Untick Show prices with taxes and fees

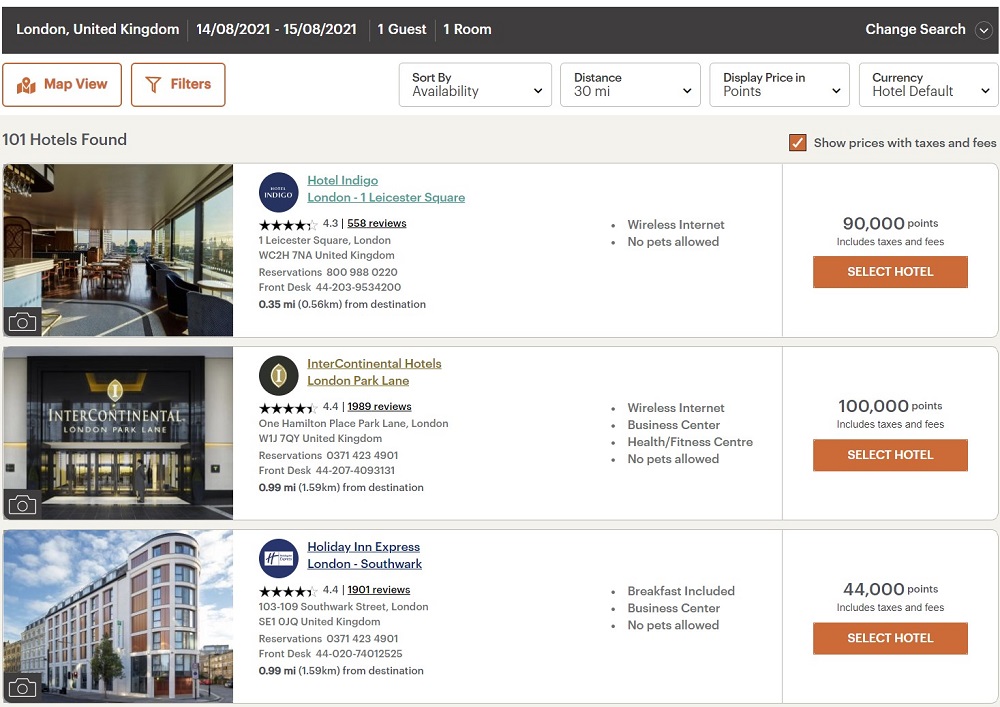[x=797, y=143]
